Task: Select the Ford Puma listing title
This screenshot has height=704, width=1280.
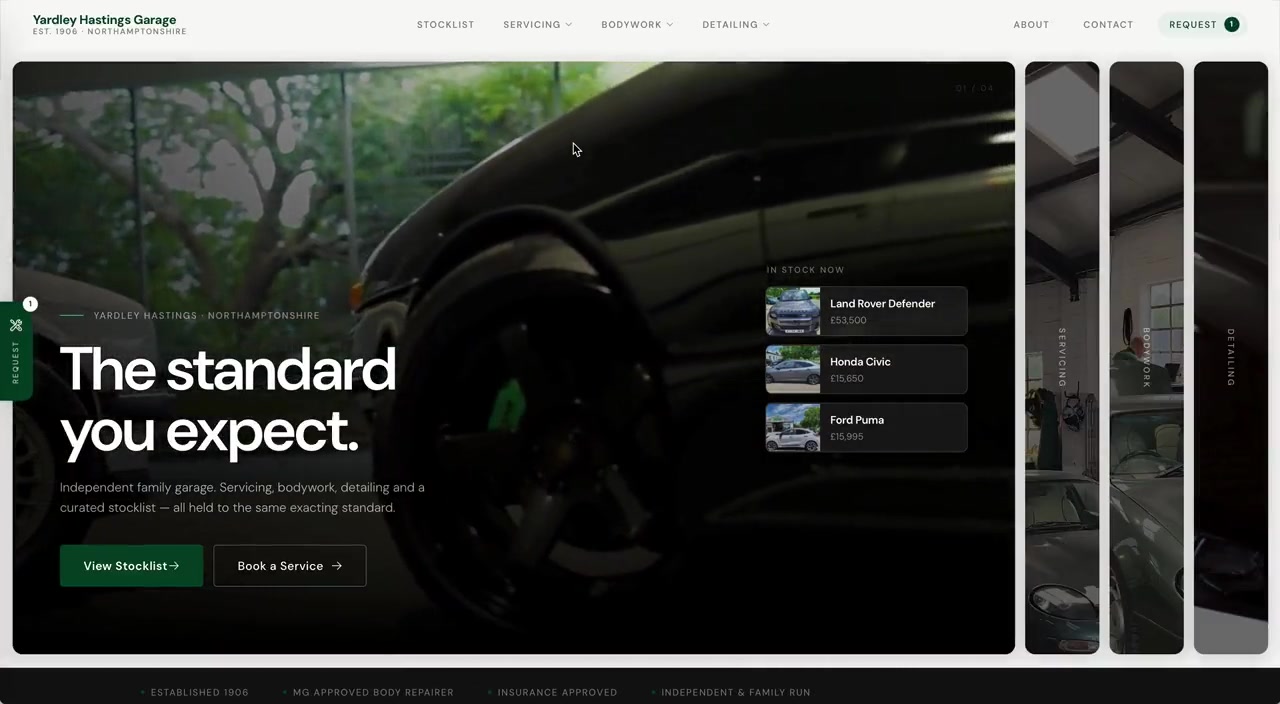Action: click(x=857, y=419)
